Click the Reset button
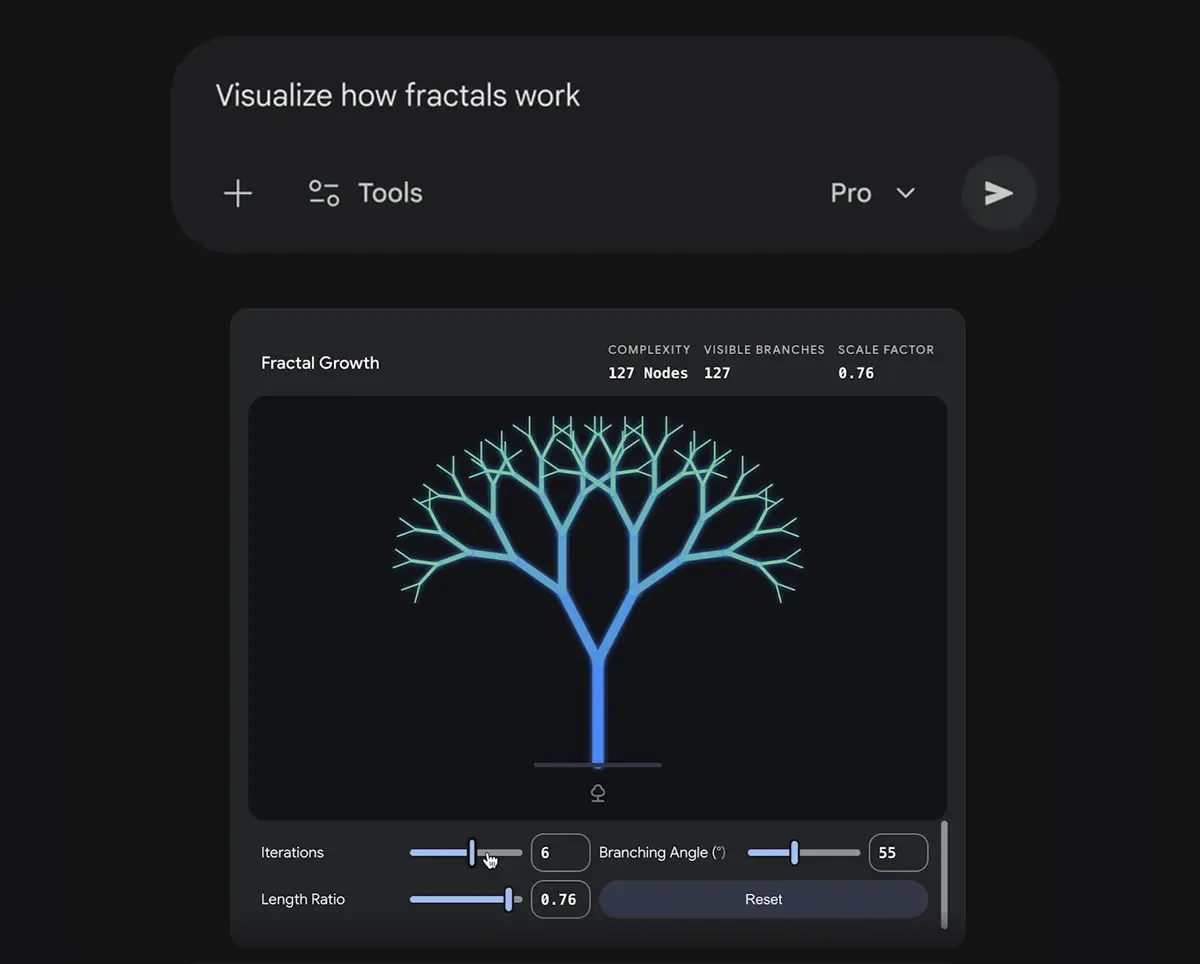The height and width of the screenshot is (964, 1200). tap(763, 899)
